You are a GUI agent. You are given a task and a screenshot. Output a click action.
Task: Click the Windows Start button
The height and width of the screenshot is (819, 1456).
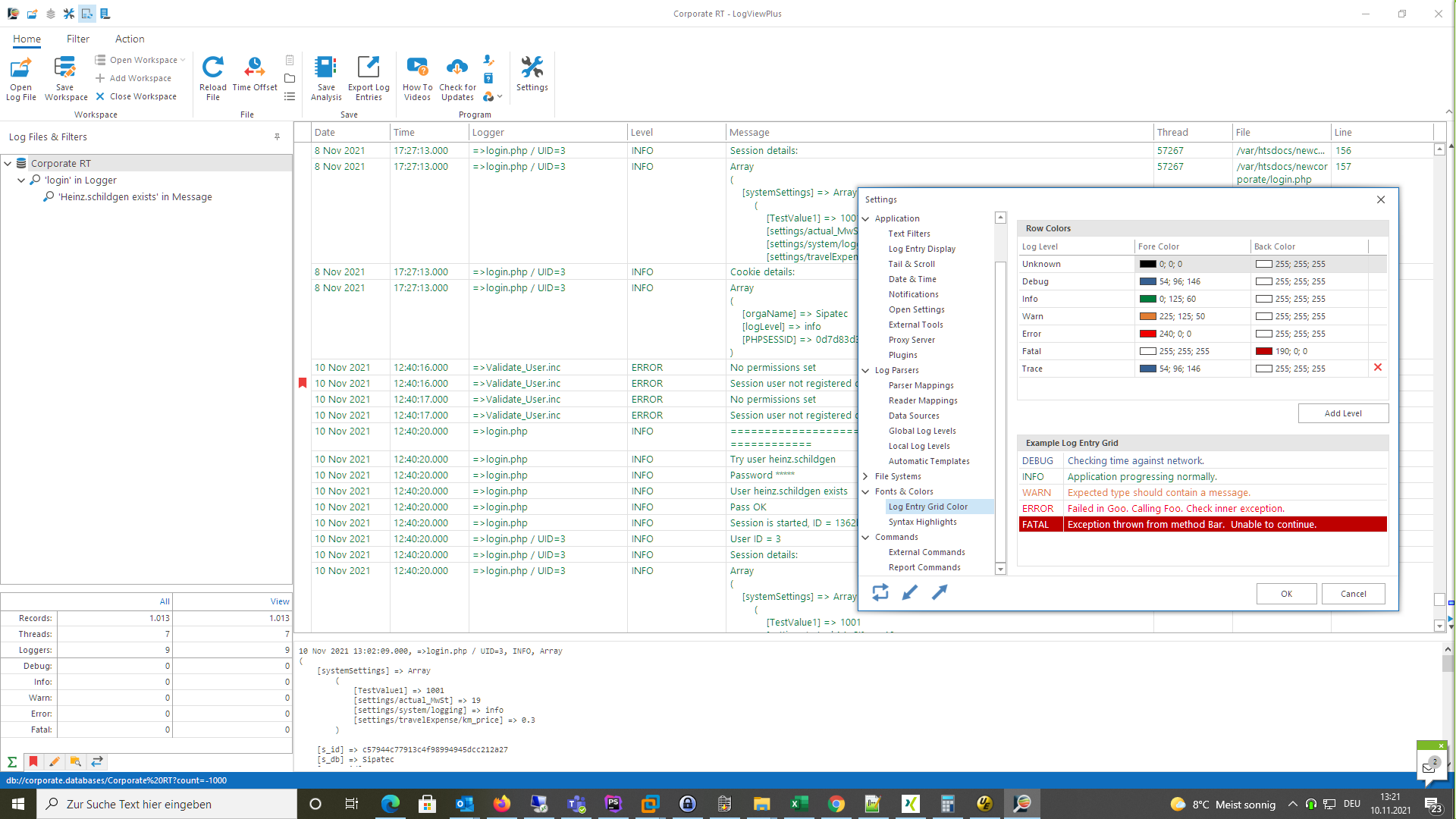click(18, 804)
